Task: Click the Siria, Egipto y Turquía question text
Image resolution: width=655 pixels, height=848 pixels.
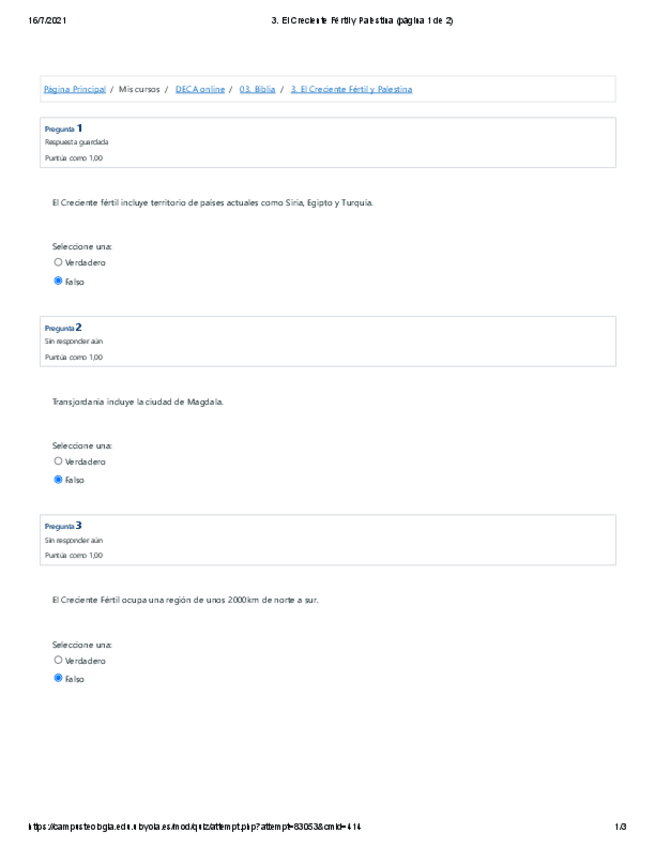Action: coord(212,202)
